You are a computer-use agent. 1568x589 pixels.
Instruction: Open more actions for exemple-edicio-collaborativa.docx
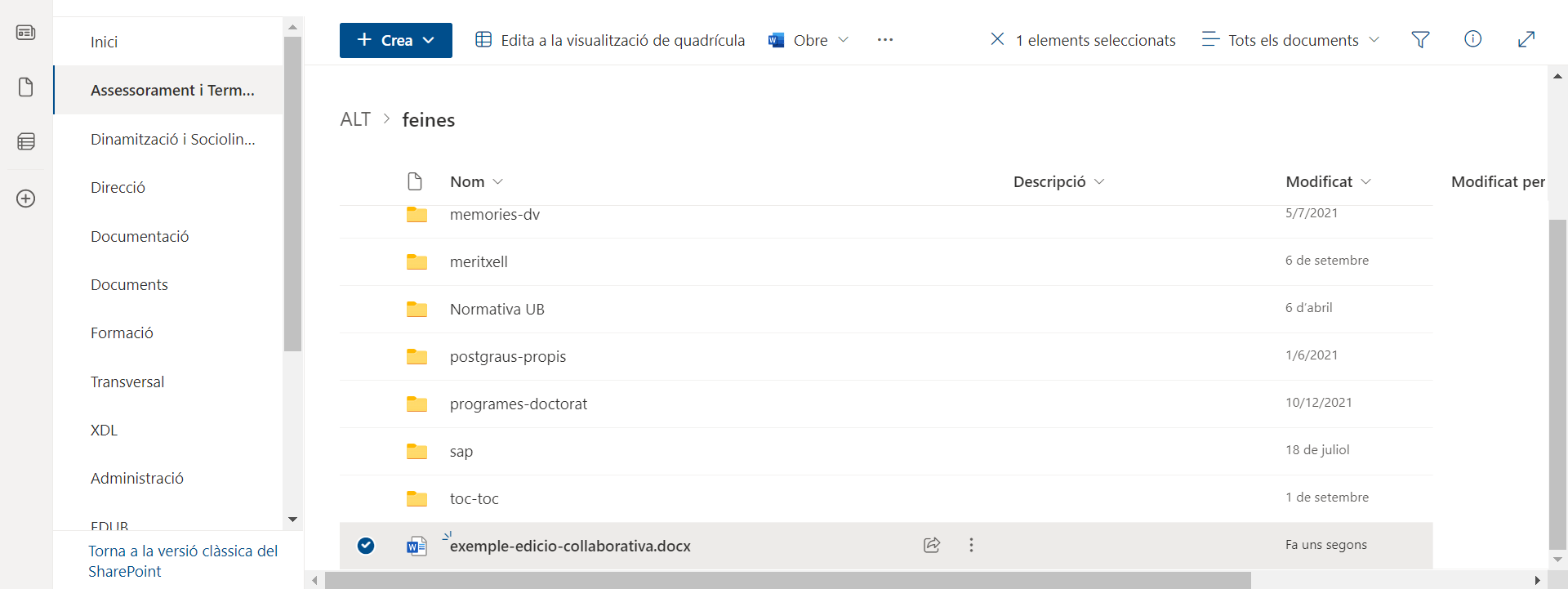(x=971, y=545)
